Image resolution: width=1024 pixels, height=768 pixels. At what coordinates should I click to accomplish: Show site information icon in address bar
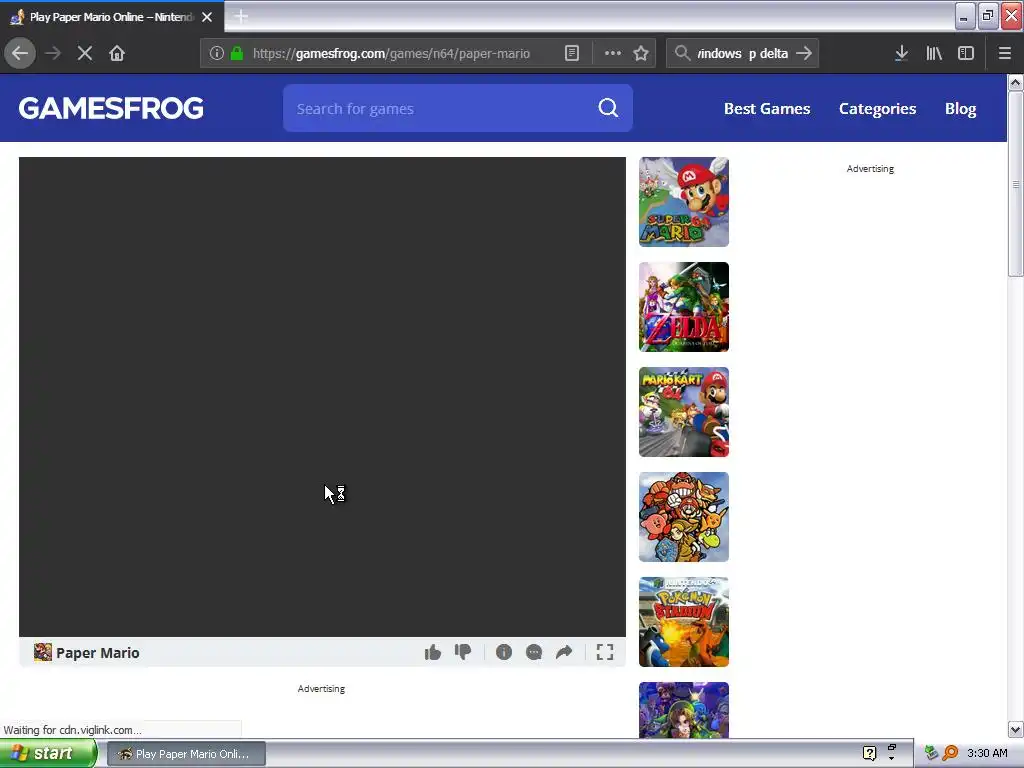coord(217,53)
